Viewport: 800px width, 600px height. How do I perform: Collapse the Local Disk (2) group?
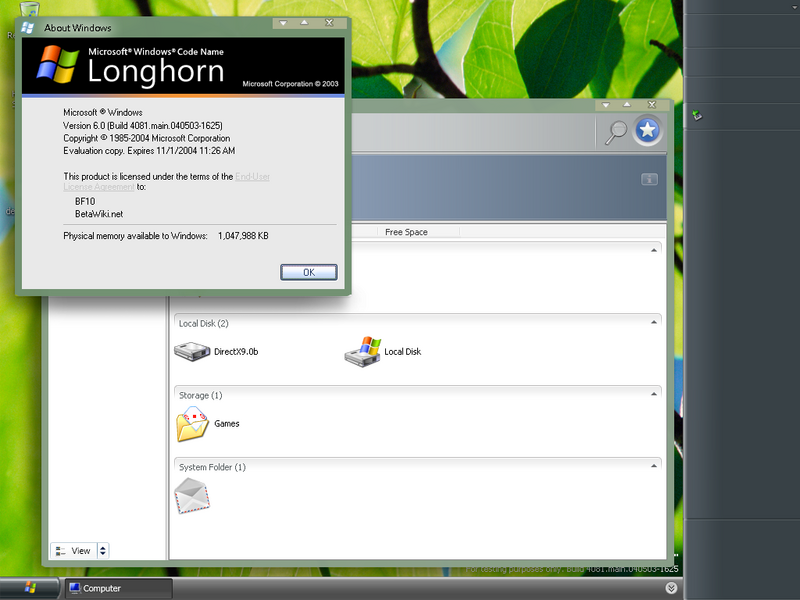coord(654,322)
